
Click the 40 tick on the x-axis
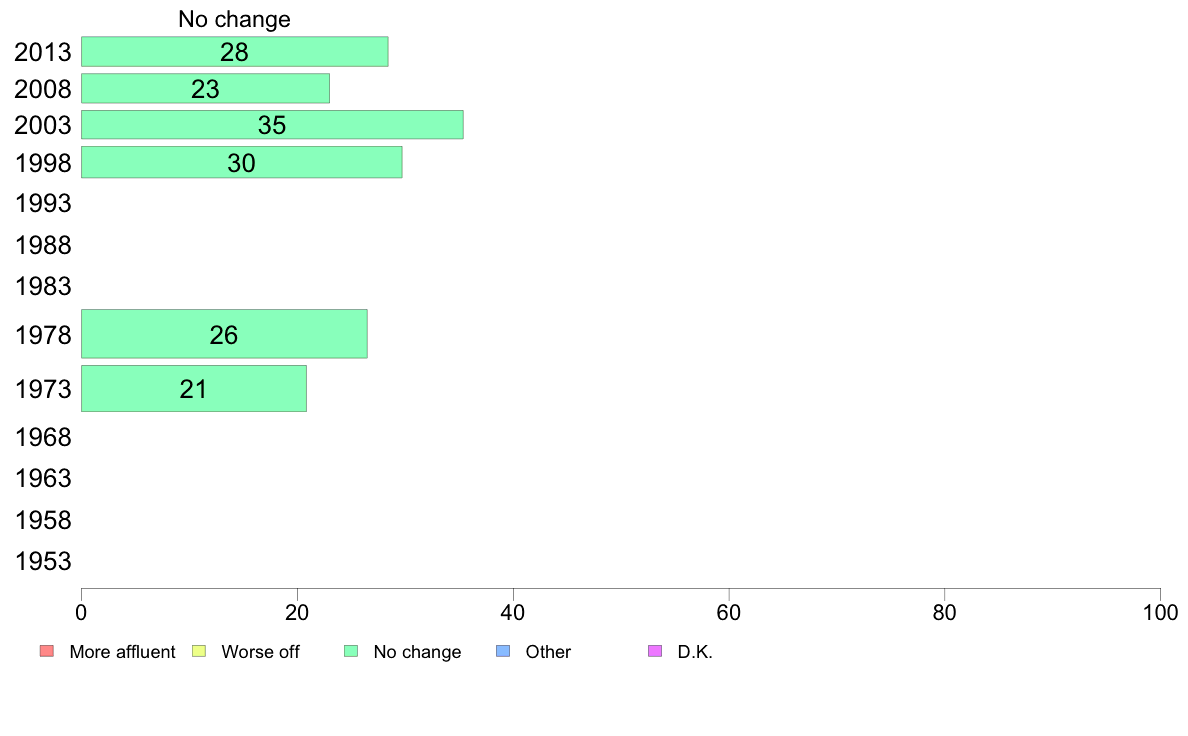[x=513, y=612]
